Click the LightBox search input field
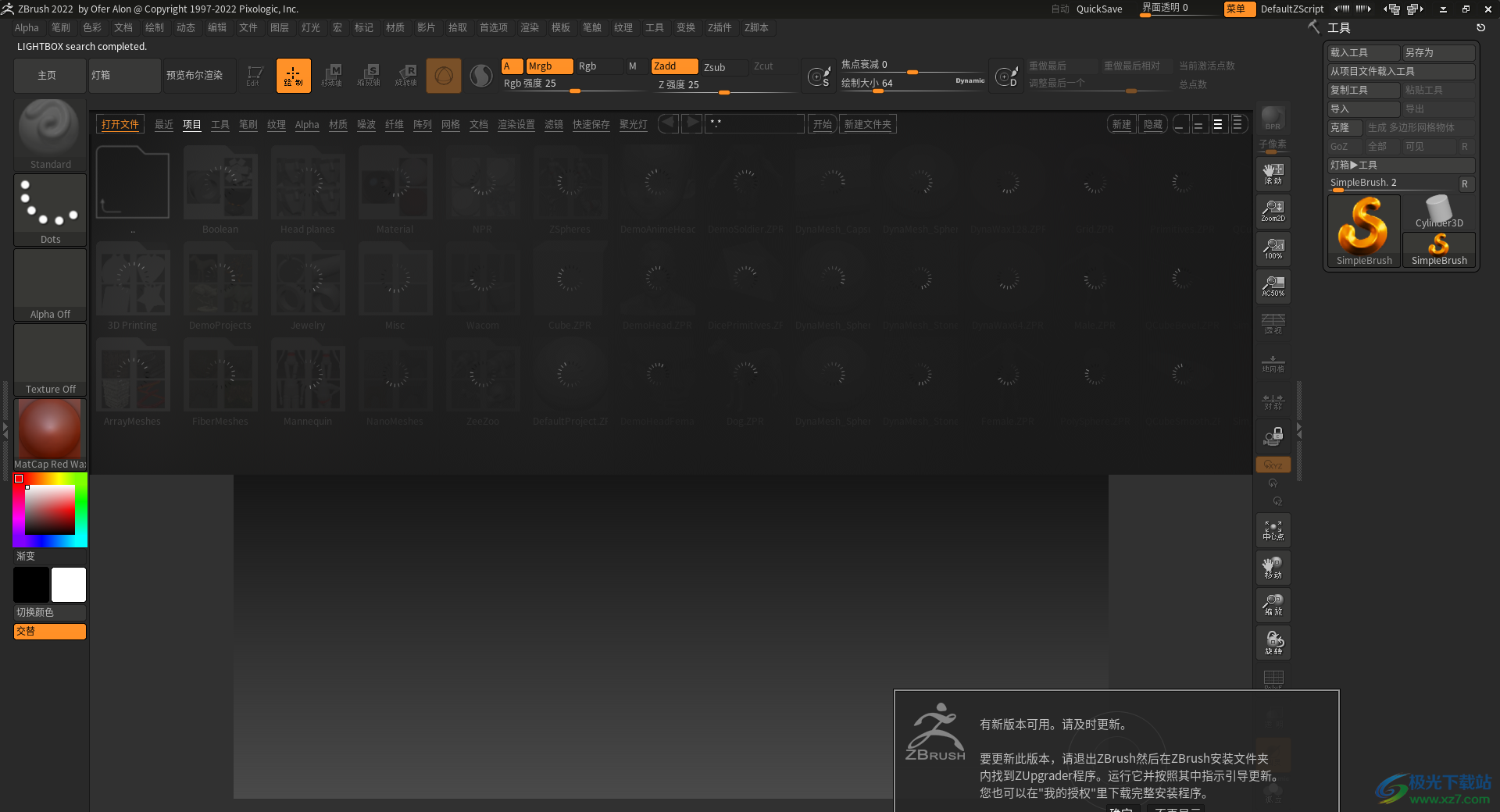Viewport: 1500px width, 812px height. point(755,124)
